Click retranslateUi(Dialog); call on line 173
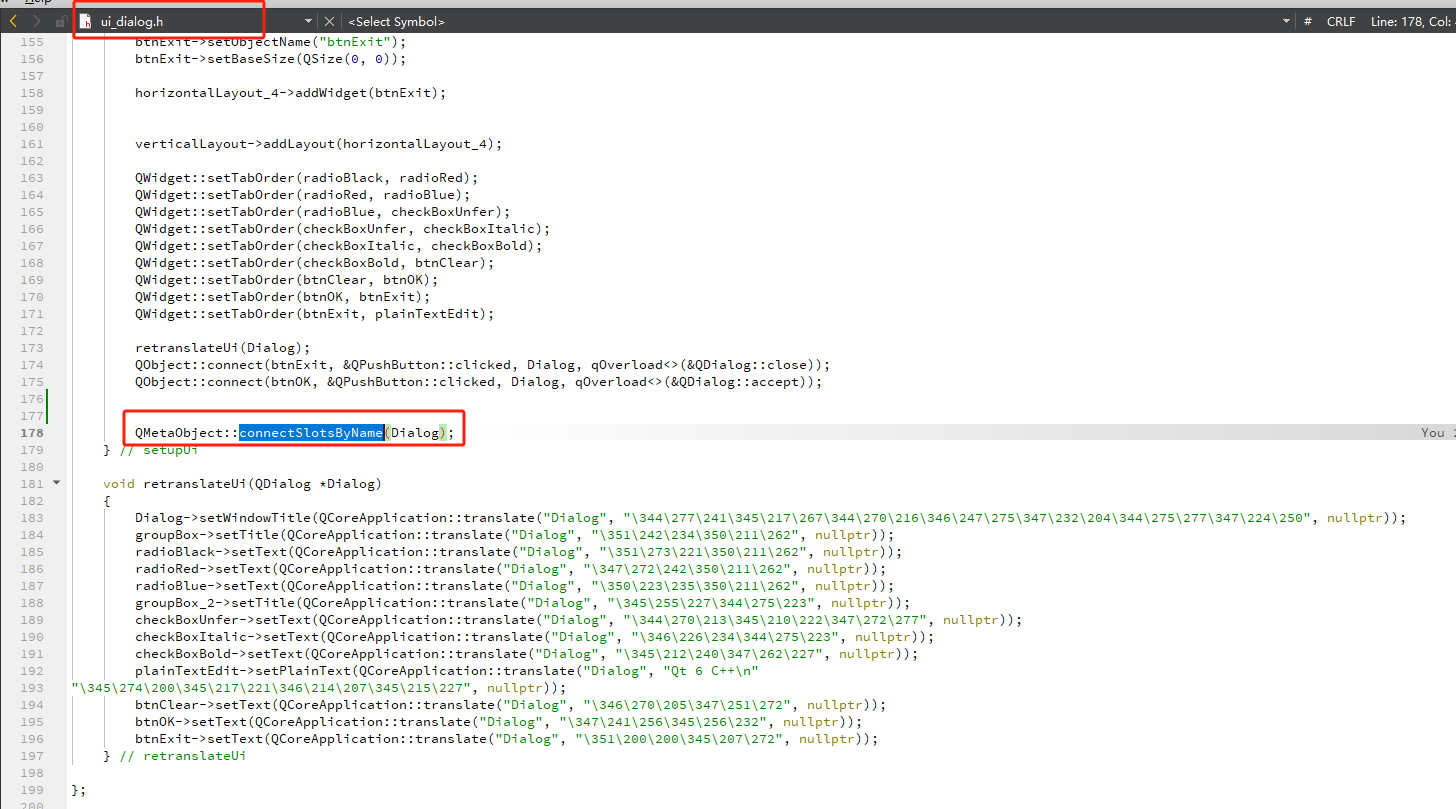 (220, 348)
